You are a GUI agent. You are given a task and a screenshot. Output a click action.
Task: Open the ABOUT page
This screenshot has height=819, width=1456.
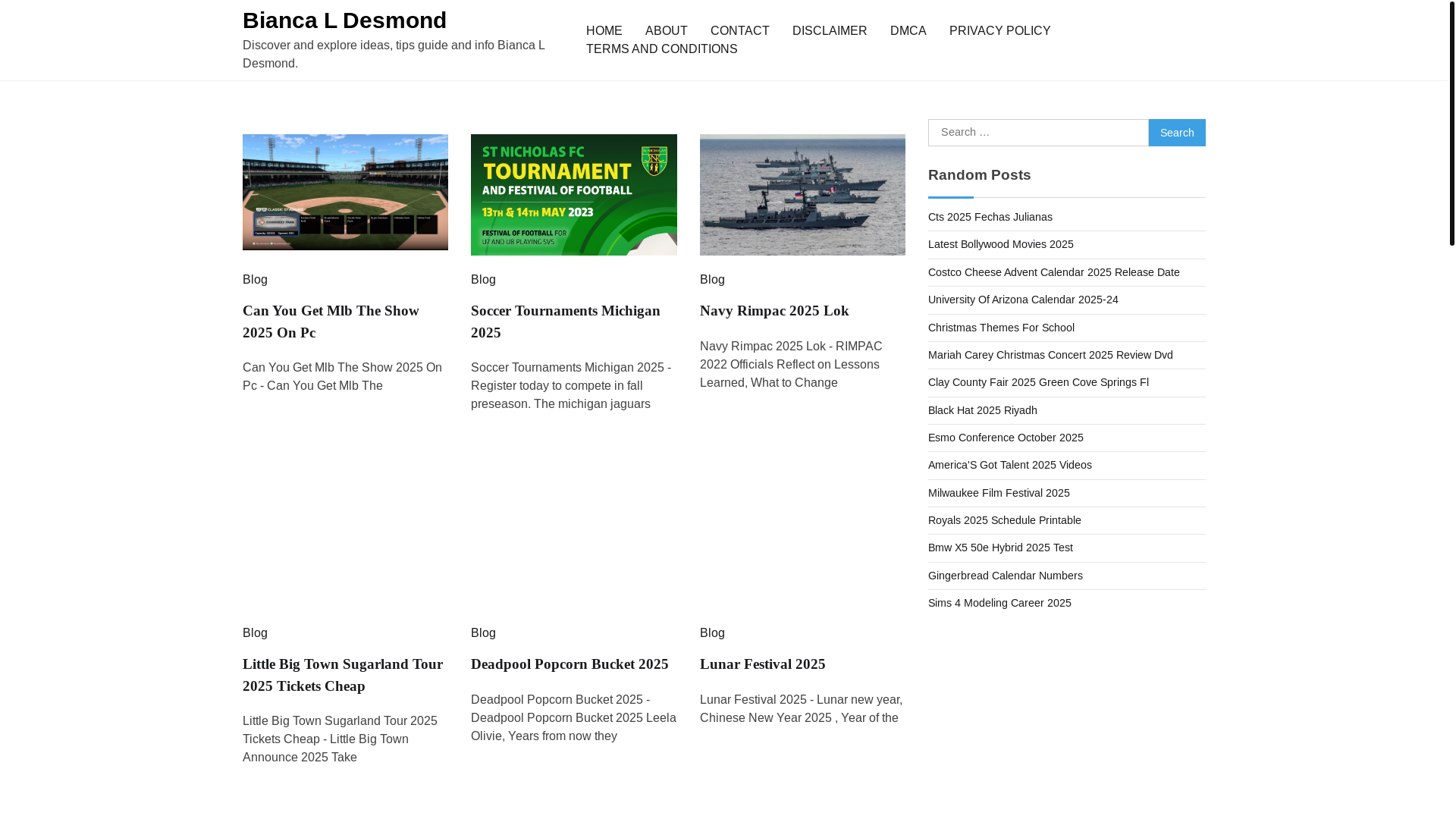pos(666,31)
